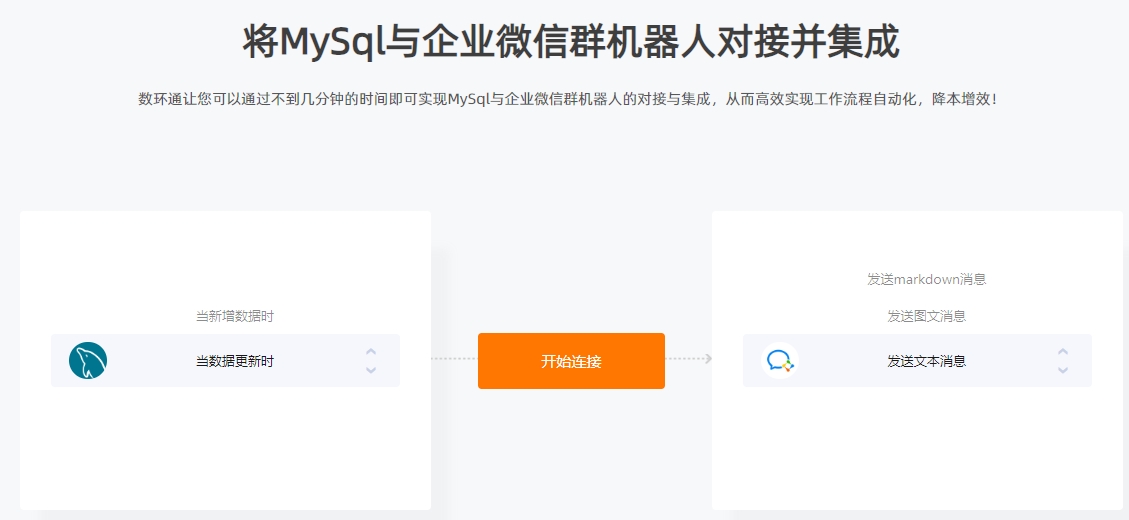Click the arrowhead pointing to the WeCom card
The image size is (1129, 520).
pyautogui.click(x=709, y=359)
